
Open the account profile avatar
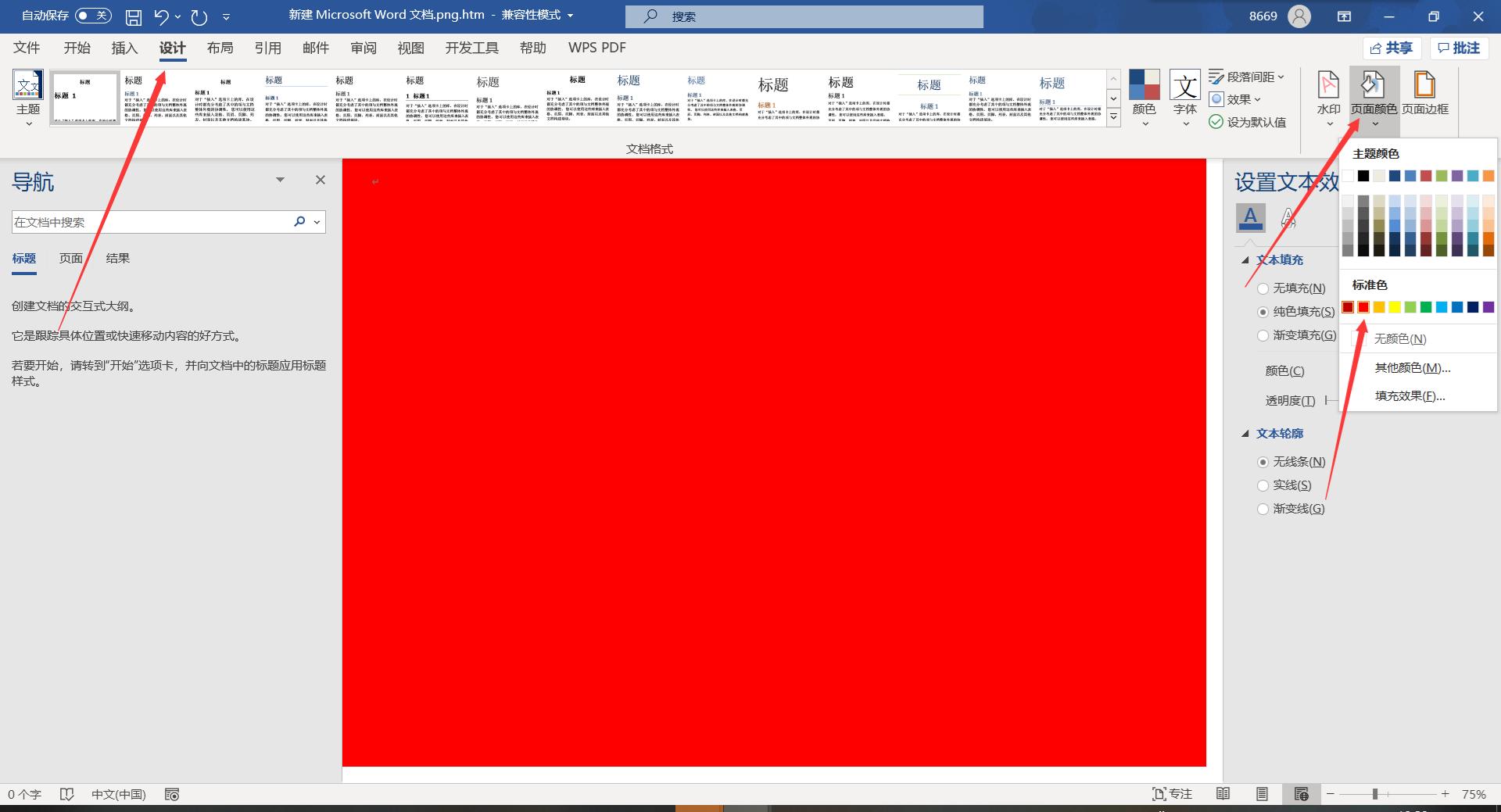click(1299, 16)
